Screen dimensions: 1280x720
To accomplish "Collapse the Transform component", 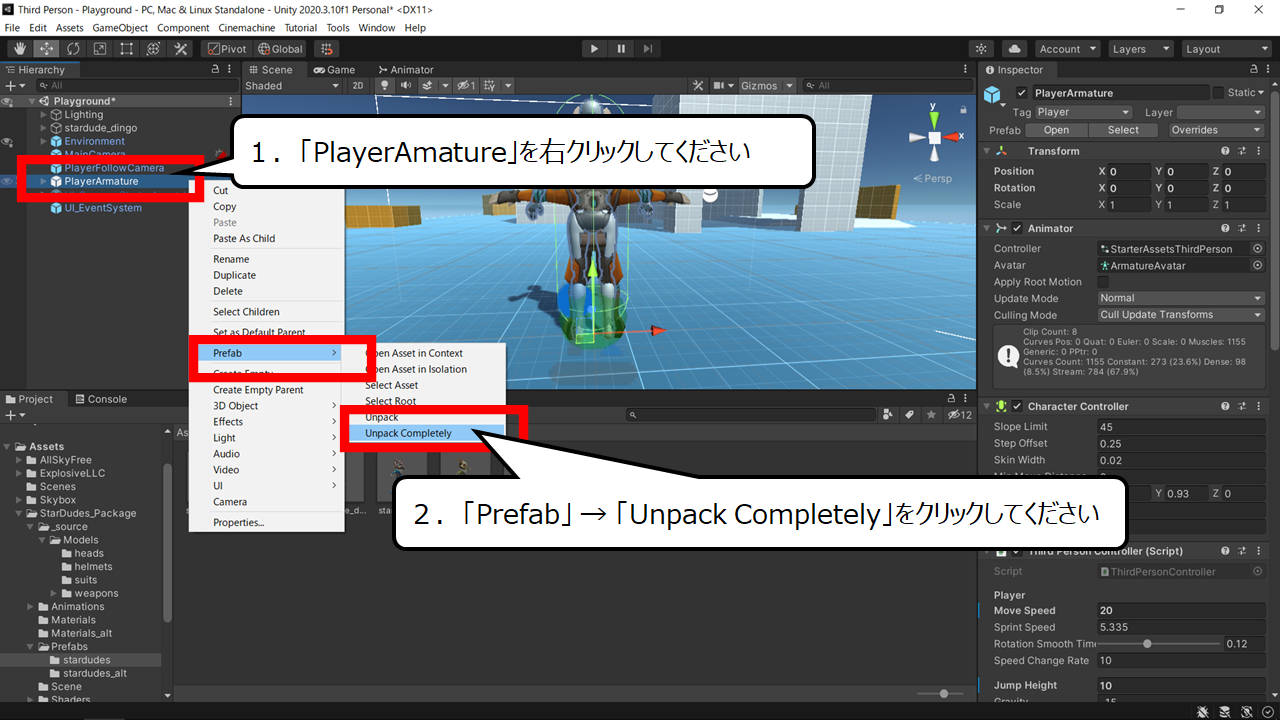I will pyautogui.click(x=986, y=151).
